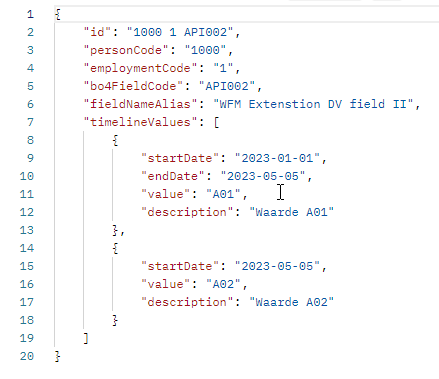
Task: Click the employmentCode value "1"
Action: [223, 68]
